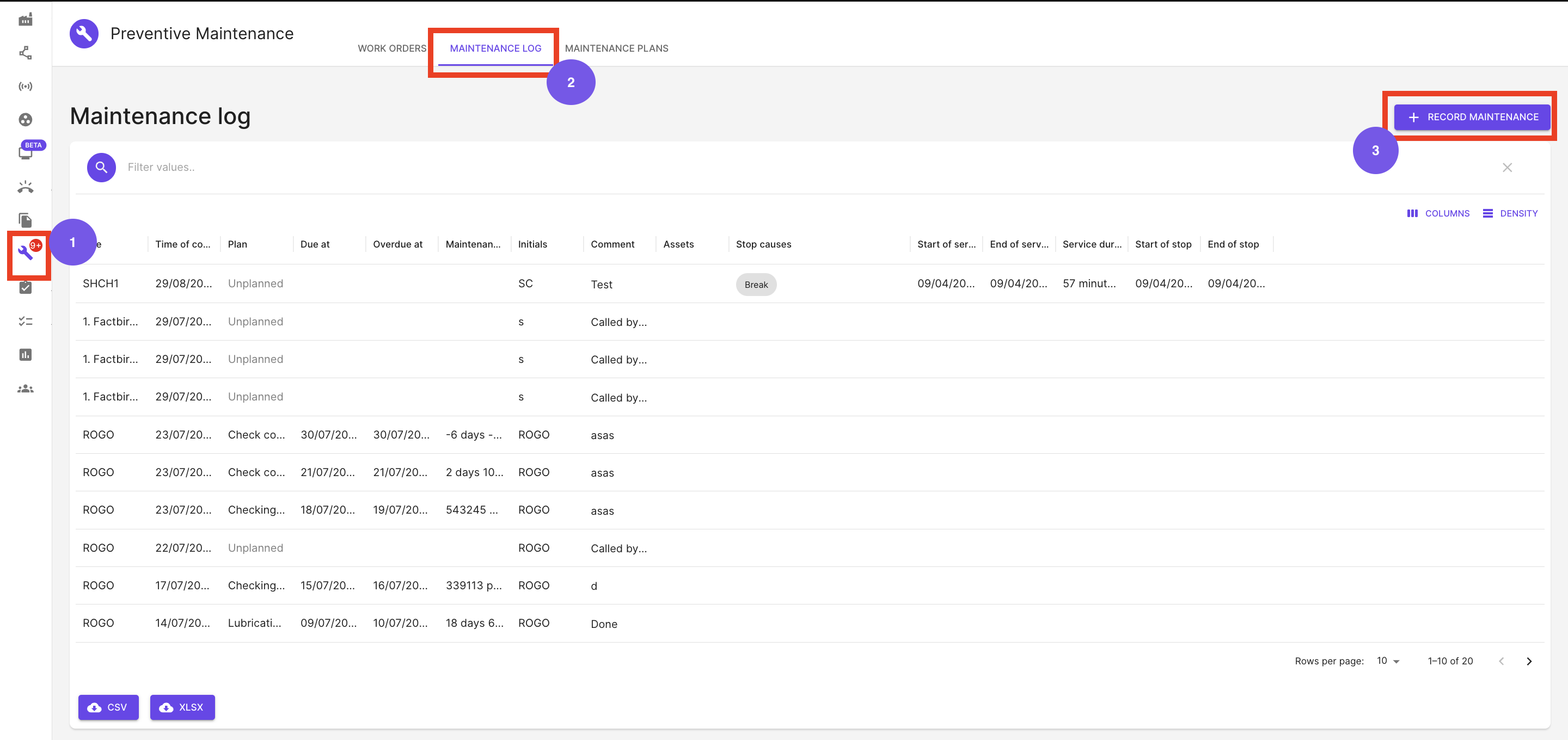Open the users group sidebar icon

pyautogui.click(x=26, y=388)
